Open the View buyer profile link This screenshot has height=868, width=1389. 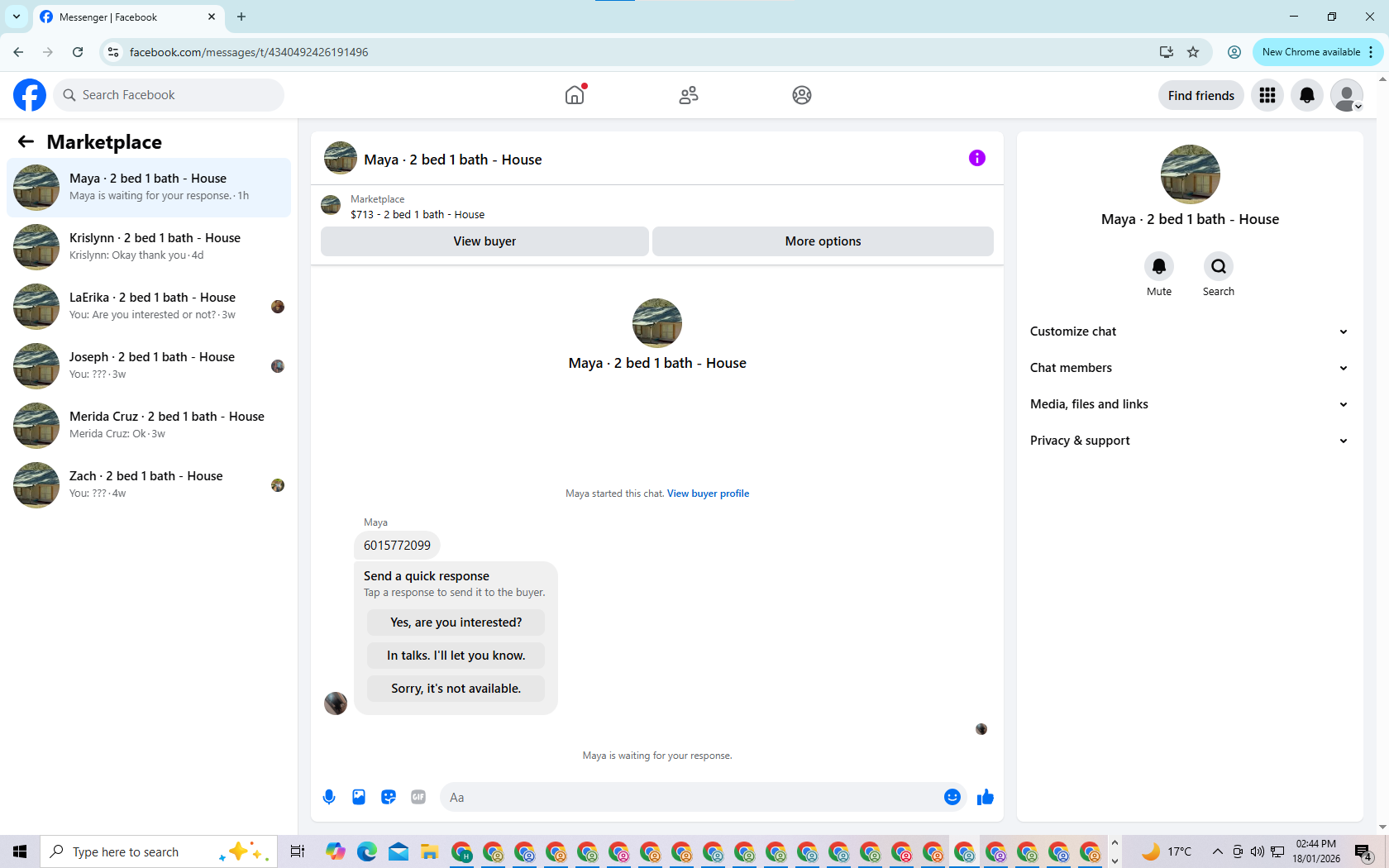point(708,494)
